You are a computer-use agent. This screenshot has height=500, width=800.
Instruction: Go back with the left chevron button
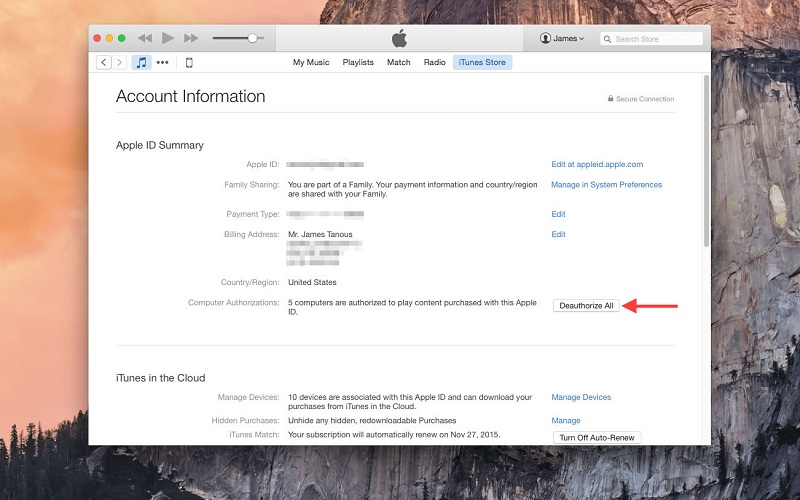click(x=104, y=62)
